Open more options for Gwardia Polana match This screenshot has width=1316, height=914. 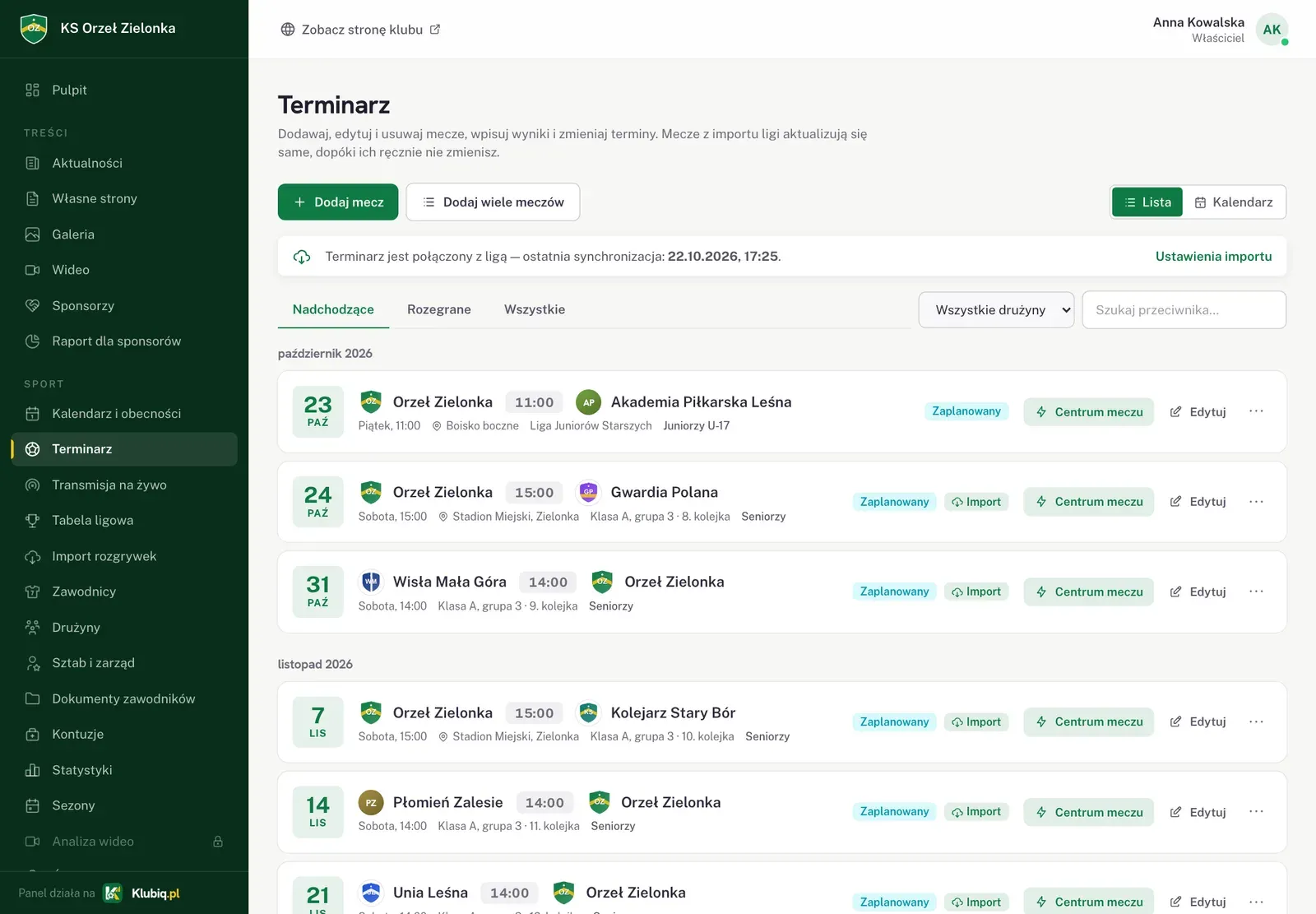click(1256, 502)
